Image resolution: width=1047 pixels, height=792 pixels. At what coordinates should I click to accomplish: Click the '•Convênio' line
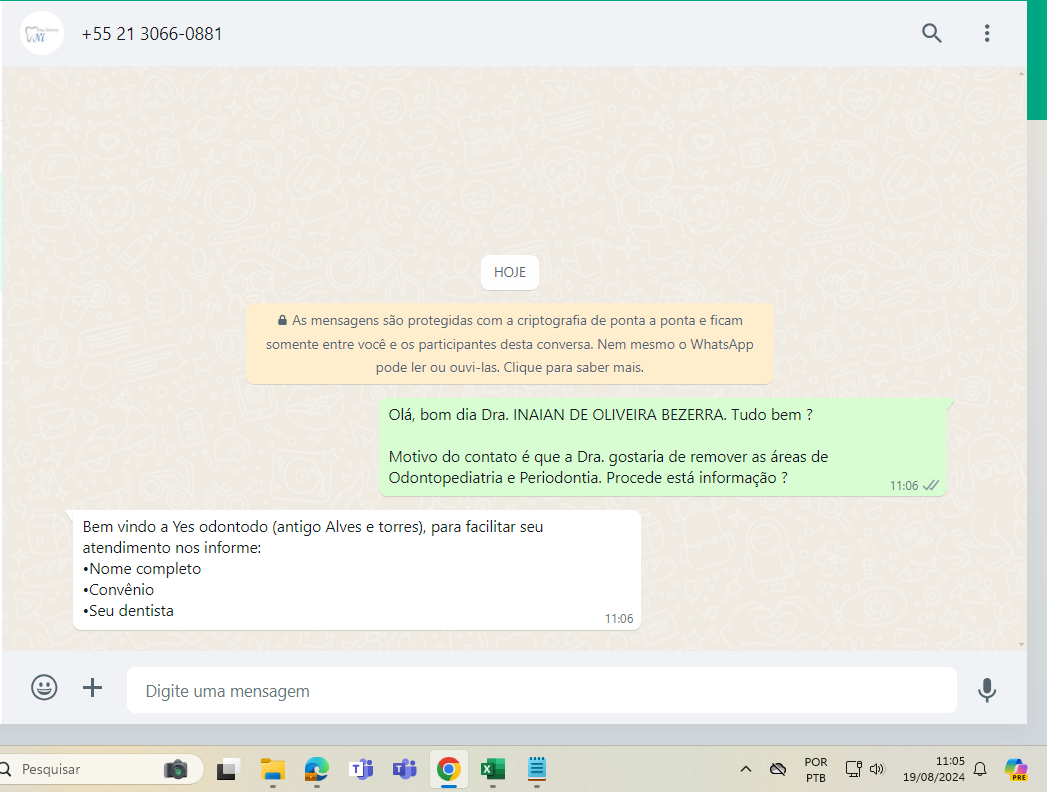pos(118,590)
